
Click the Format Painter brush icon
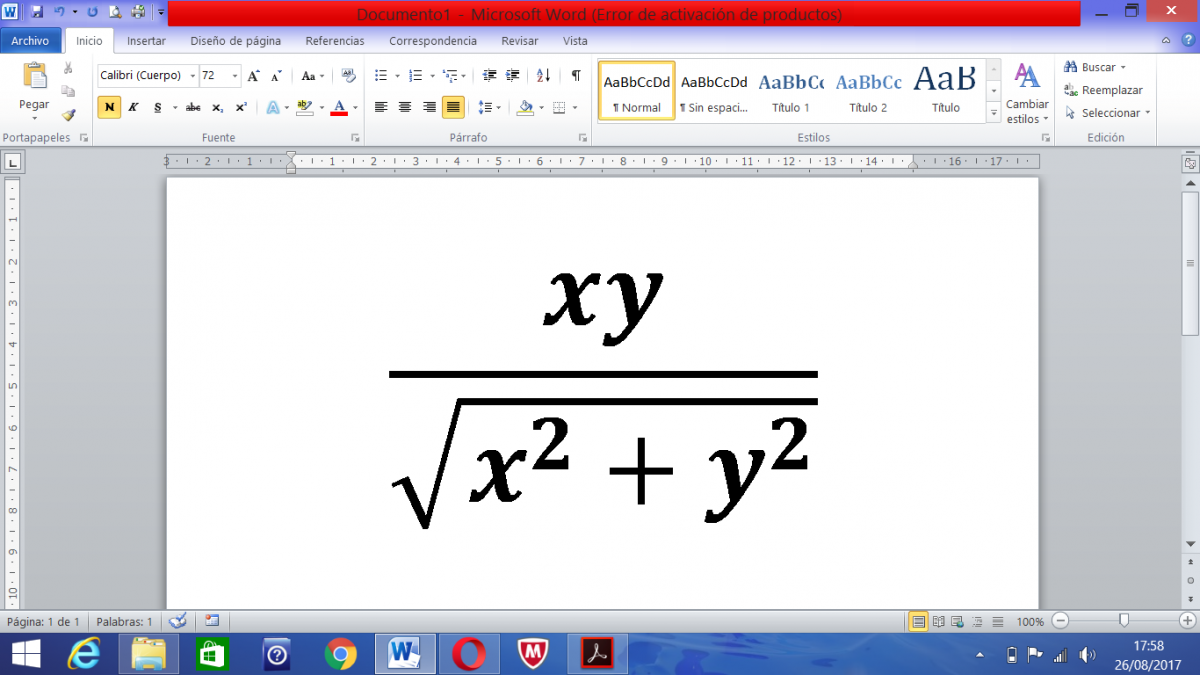pos(68,114)
